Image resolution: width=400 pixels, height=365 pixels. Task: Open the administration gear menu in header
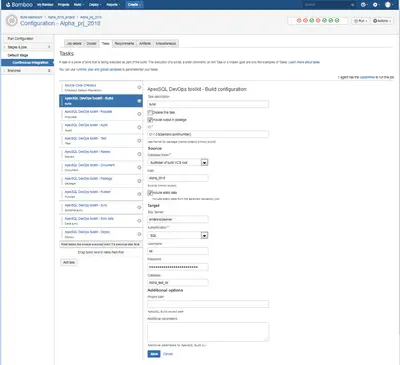[x=376, y=5]
